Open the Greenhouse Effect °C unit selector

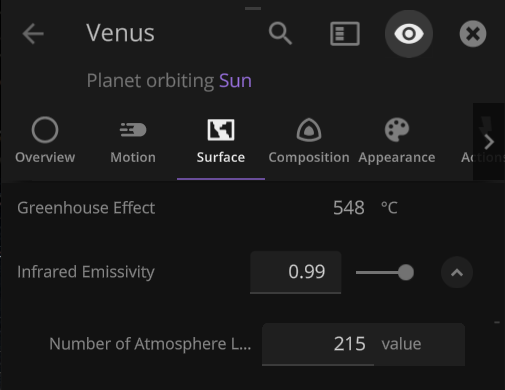(x=389, y=208)
